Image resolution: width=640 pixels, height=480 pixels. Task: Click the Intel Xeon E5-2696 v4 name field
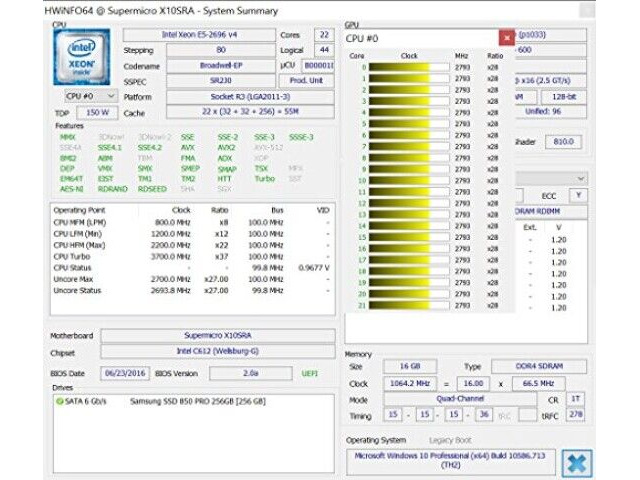point(199,35)
